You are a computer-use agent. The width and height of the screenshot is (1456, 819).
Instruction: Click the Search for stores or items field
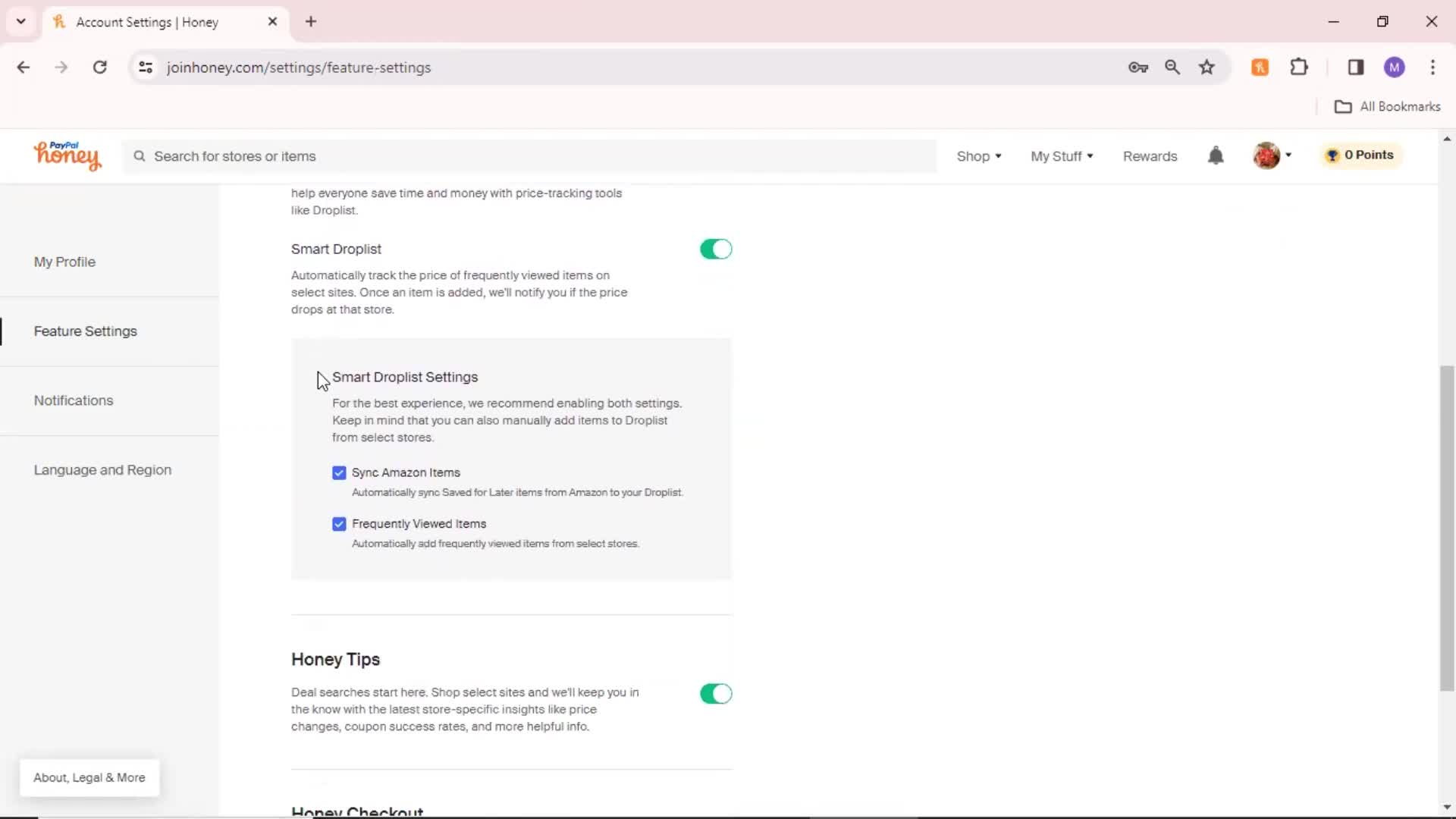pyautogui.click(x=530, y=156)
